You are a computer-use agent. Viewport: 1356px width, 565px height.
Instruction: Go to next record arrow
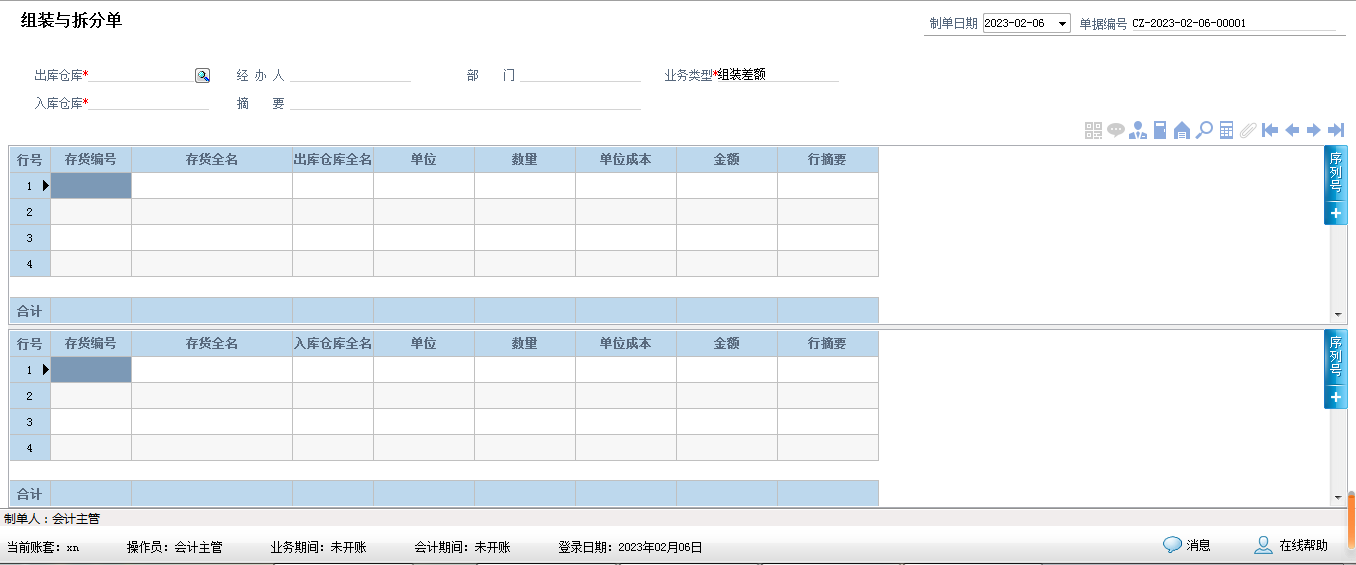pyautogui.click(x=1314, y=130)
